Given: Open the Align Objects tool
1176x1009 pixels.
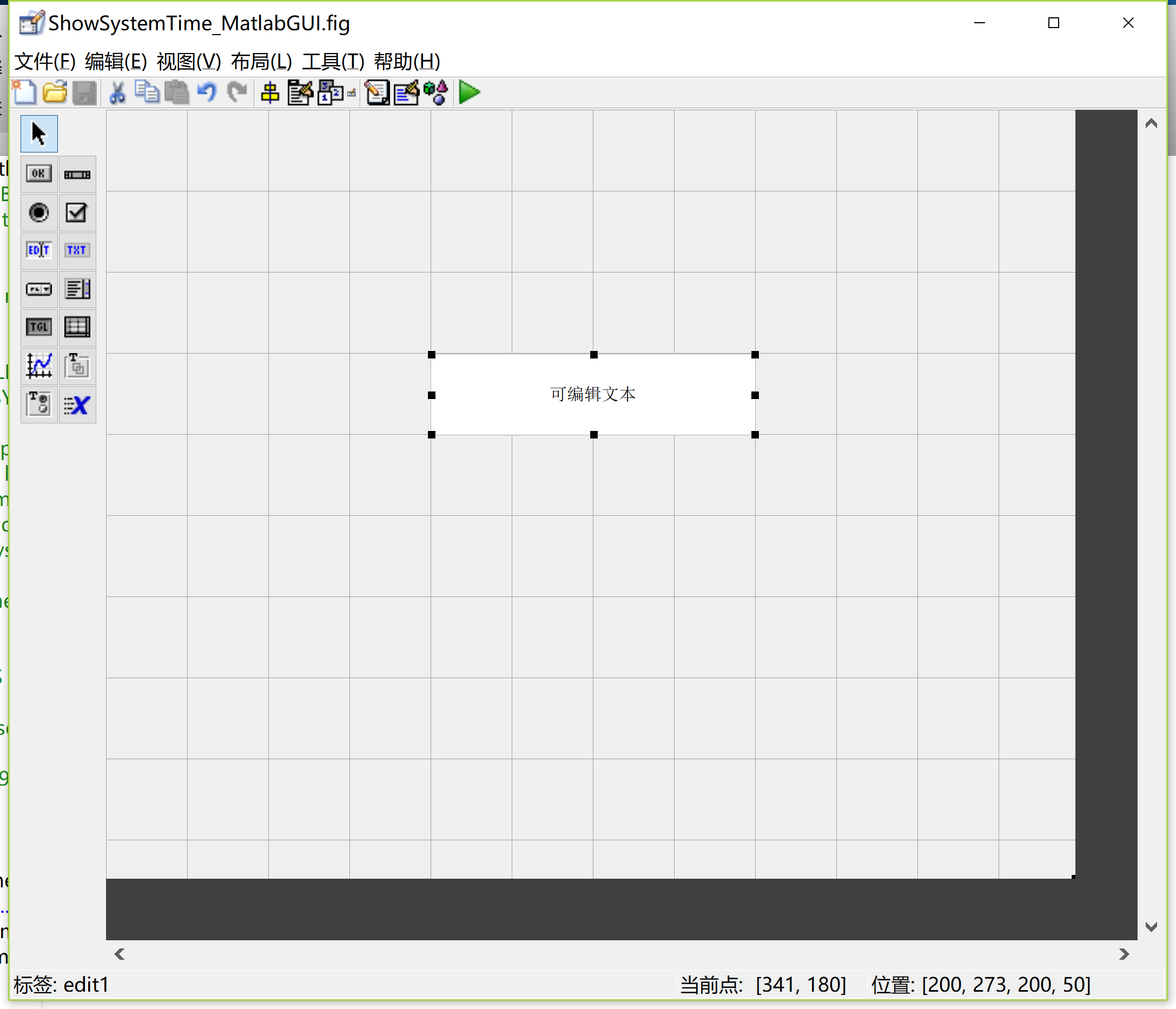Looking at the screenshot, I should coord(270,92).
